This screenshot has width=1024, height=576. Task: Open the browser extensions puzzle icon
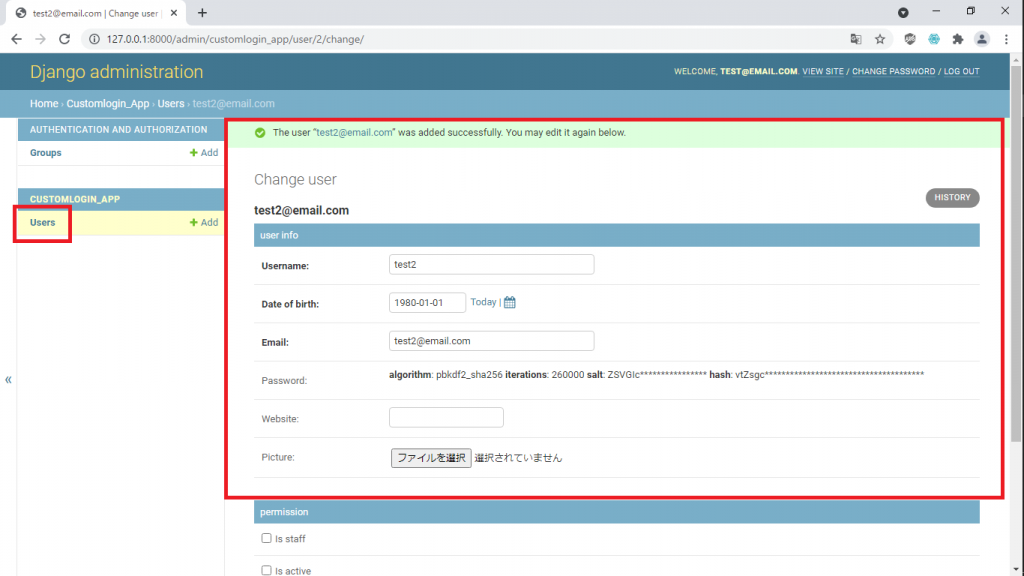958,39
